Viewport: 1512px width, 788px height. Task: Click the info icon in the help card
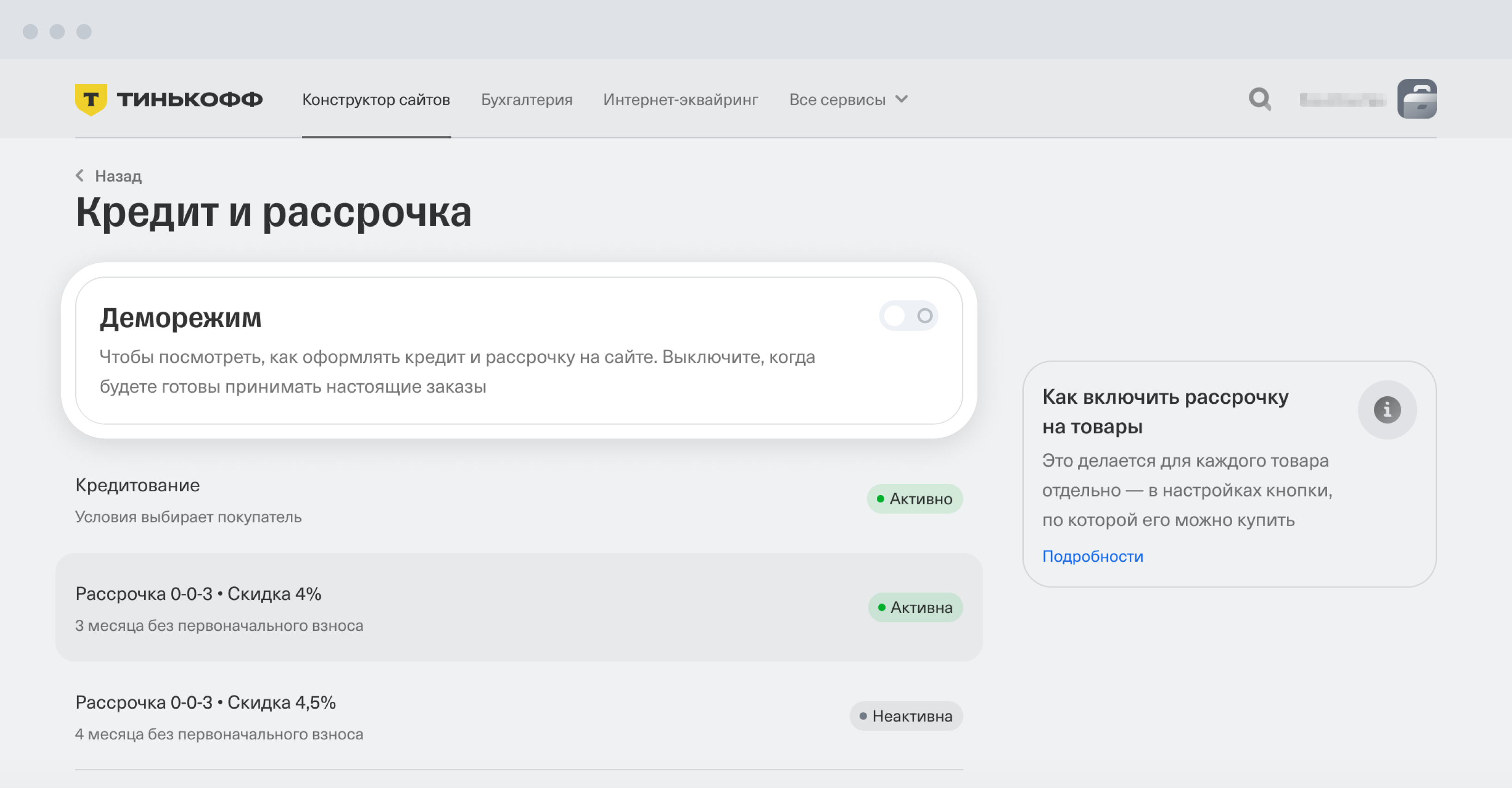pyautogui.click(x=1386, y=409)
